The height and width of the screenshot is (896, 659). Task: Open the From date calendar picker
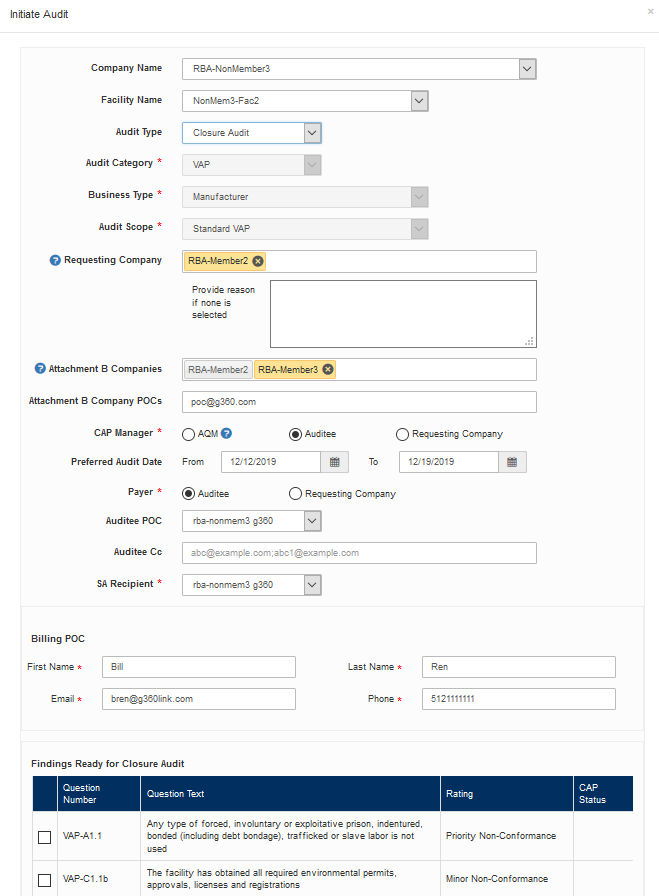point(335,462)
